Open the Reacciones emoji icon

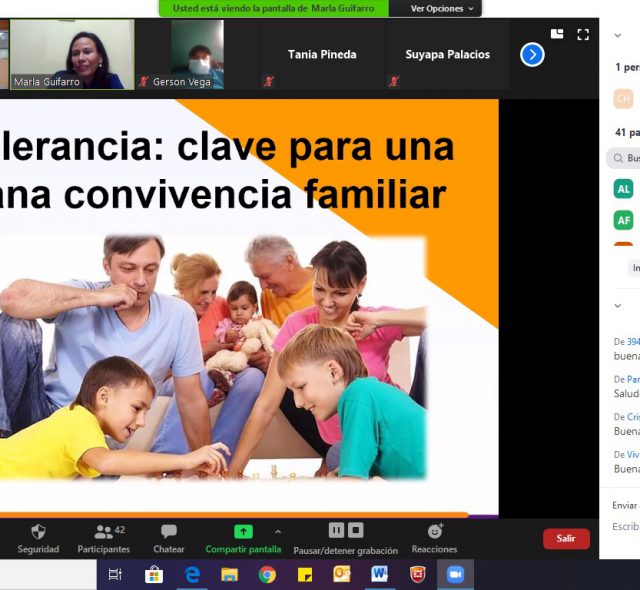pos(434,531)
